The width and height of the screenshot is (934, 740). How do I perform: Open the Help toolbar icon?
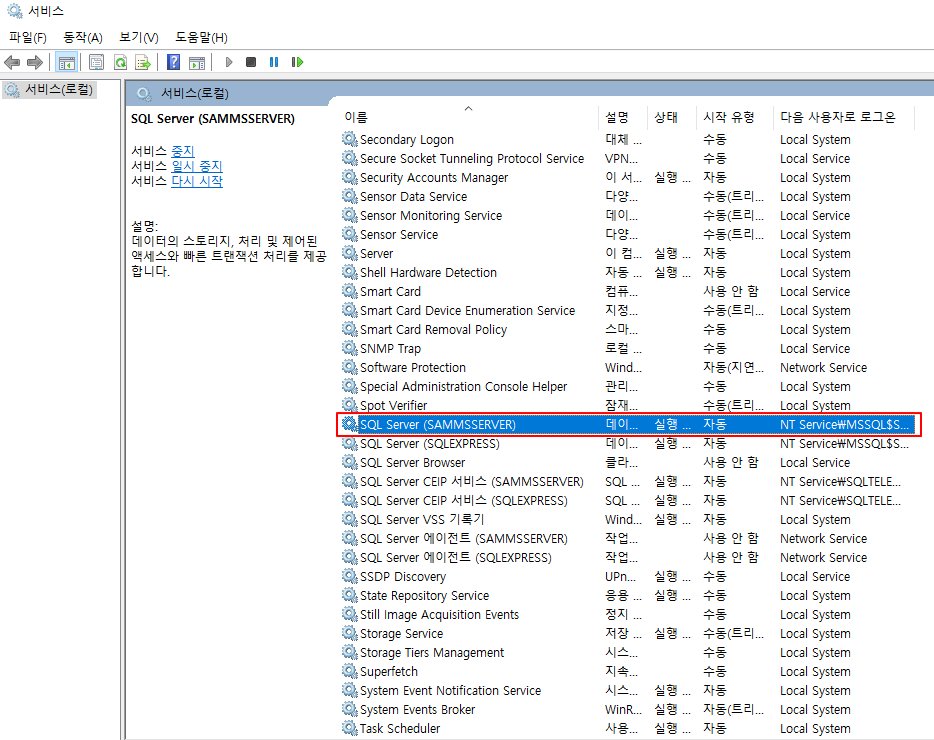tap(173, 62)
